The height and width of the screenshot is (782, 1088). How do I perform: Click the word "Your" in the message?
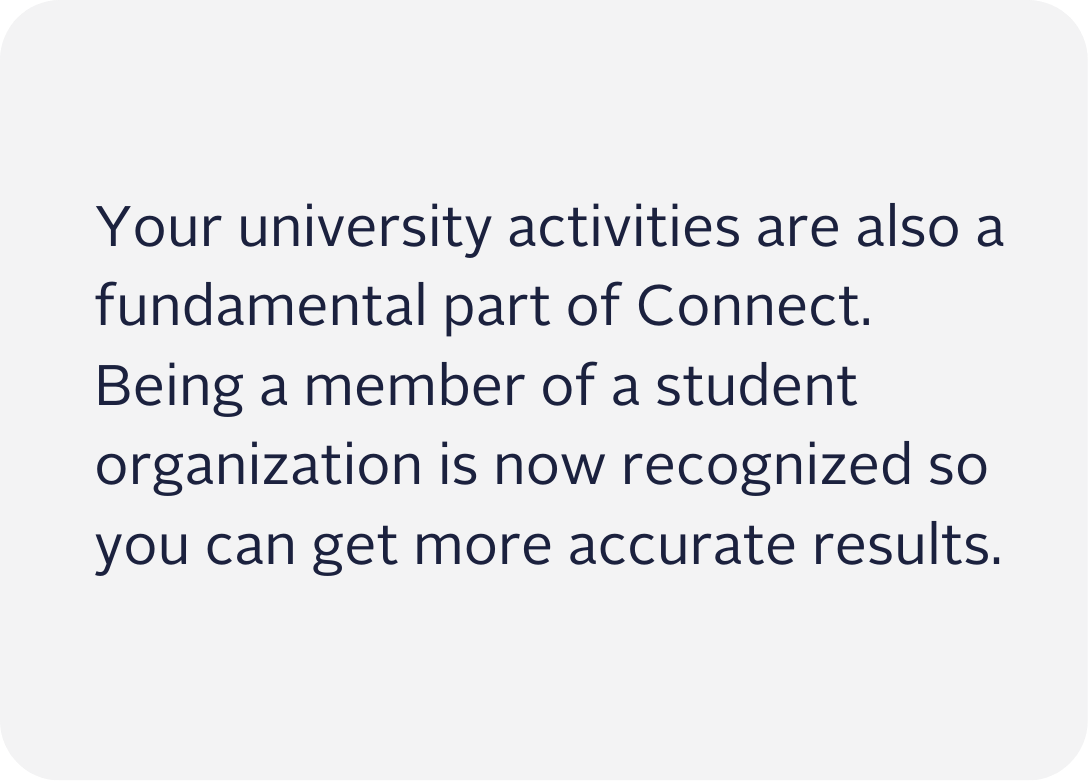tap(158, 227)
